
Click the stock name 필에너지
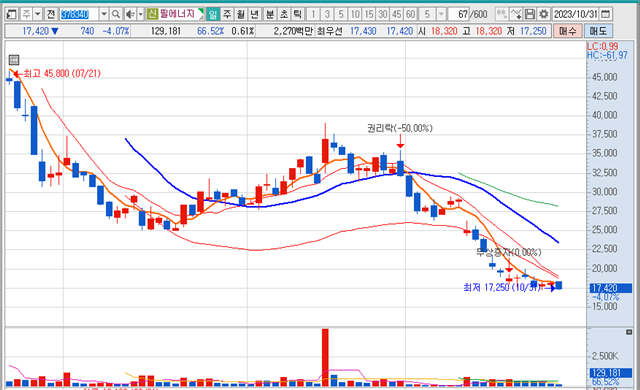[x=177, y=14]
